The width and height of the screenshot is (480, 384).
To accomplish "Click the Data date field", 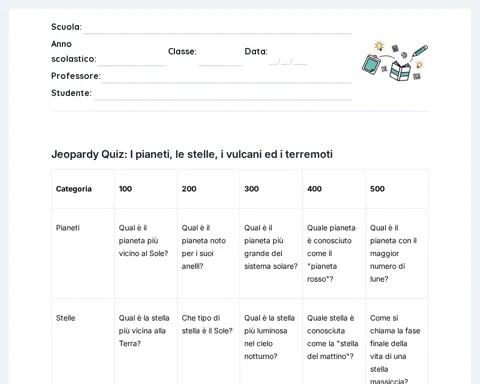I will coord(288,62).
